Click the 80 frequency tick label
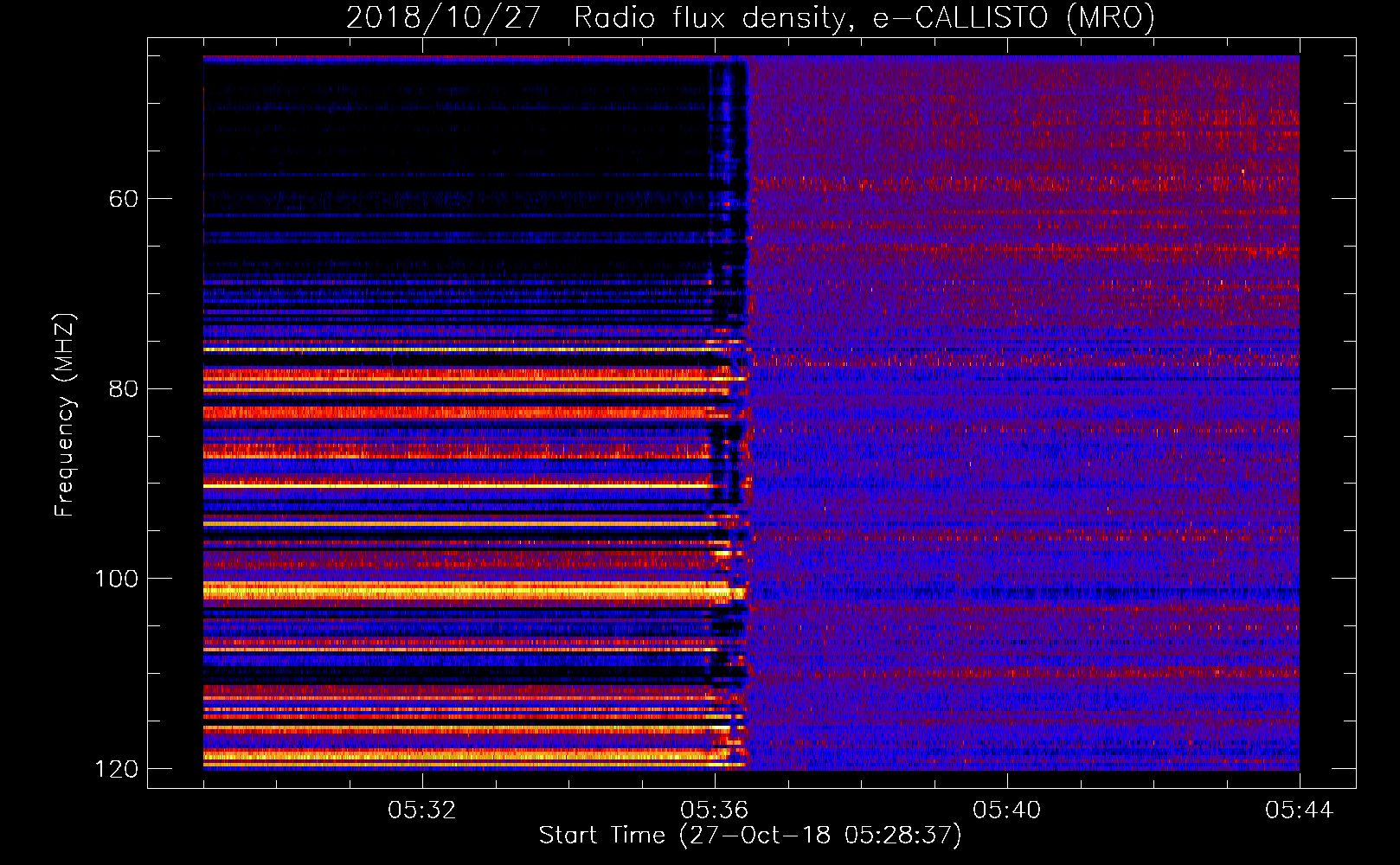 coord(123,388)
